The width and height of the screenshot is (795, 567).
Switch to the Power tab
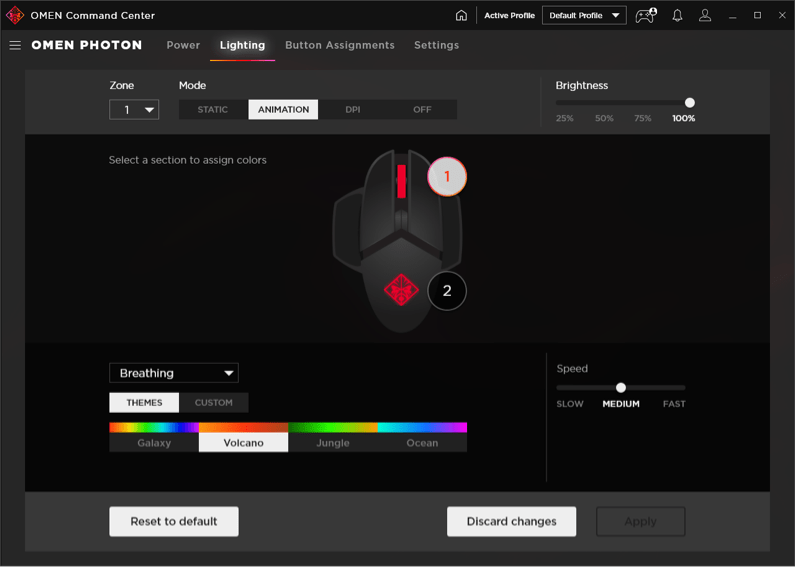pyautogui.click(x=183, y=45)
